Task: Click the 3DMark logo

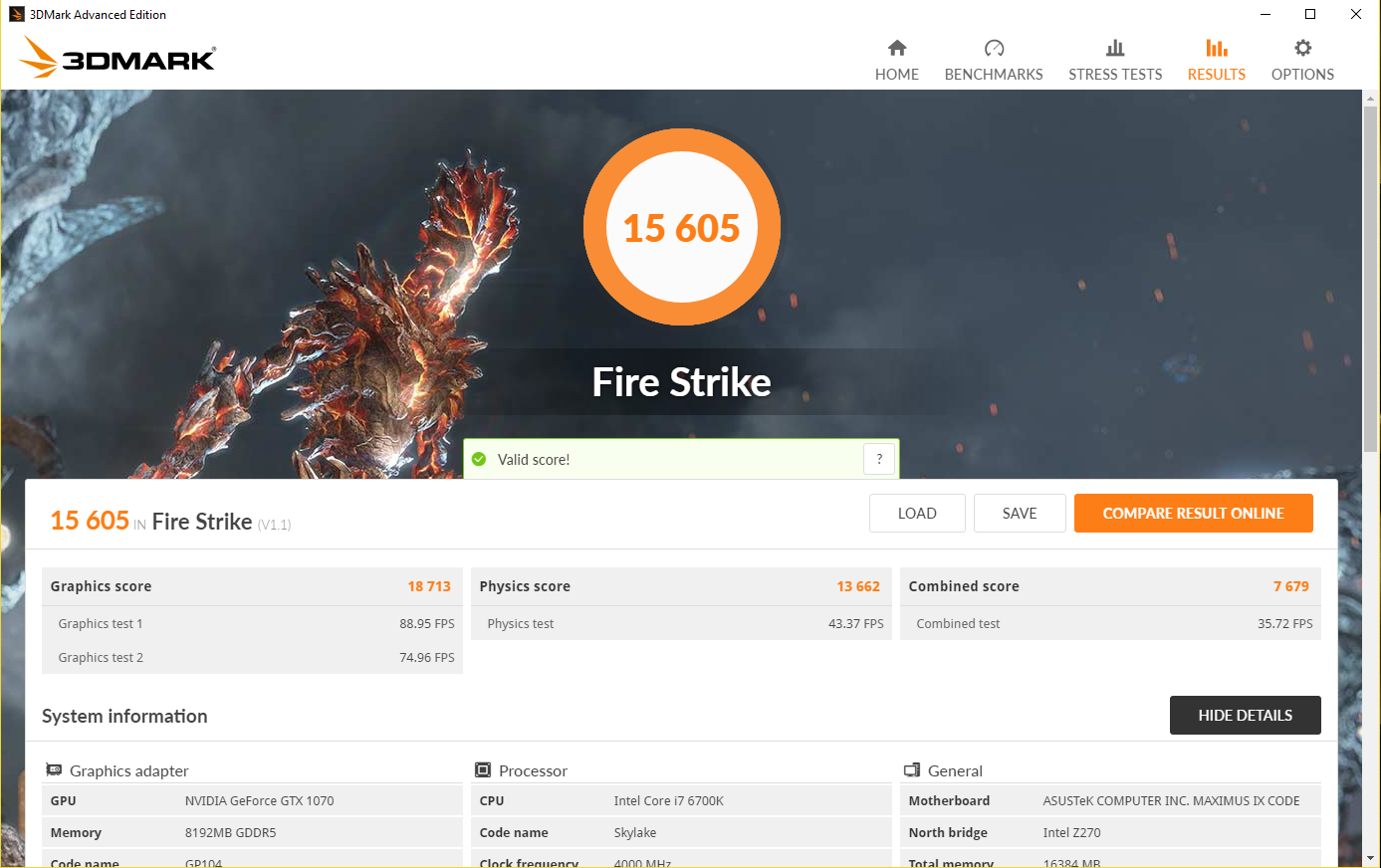Action: (x=117, y=58)
